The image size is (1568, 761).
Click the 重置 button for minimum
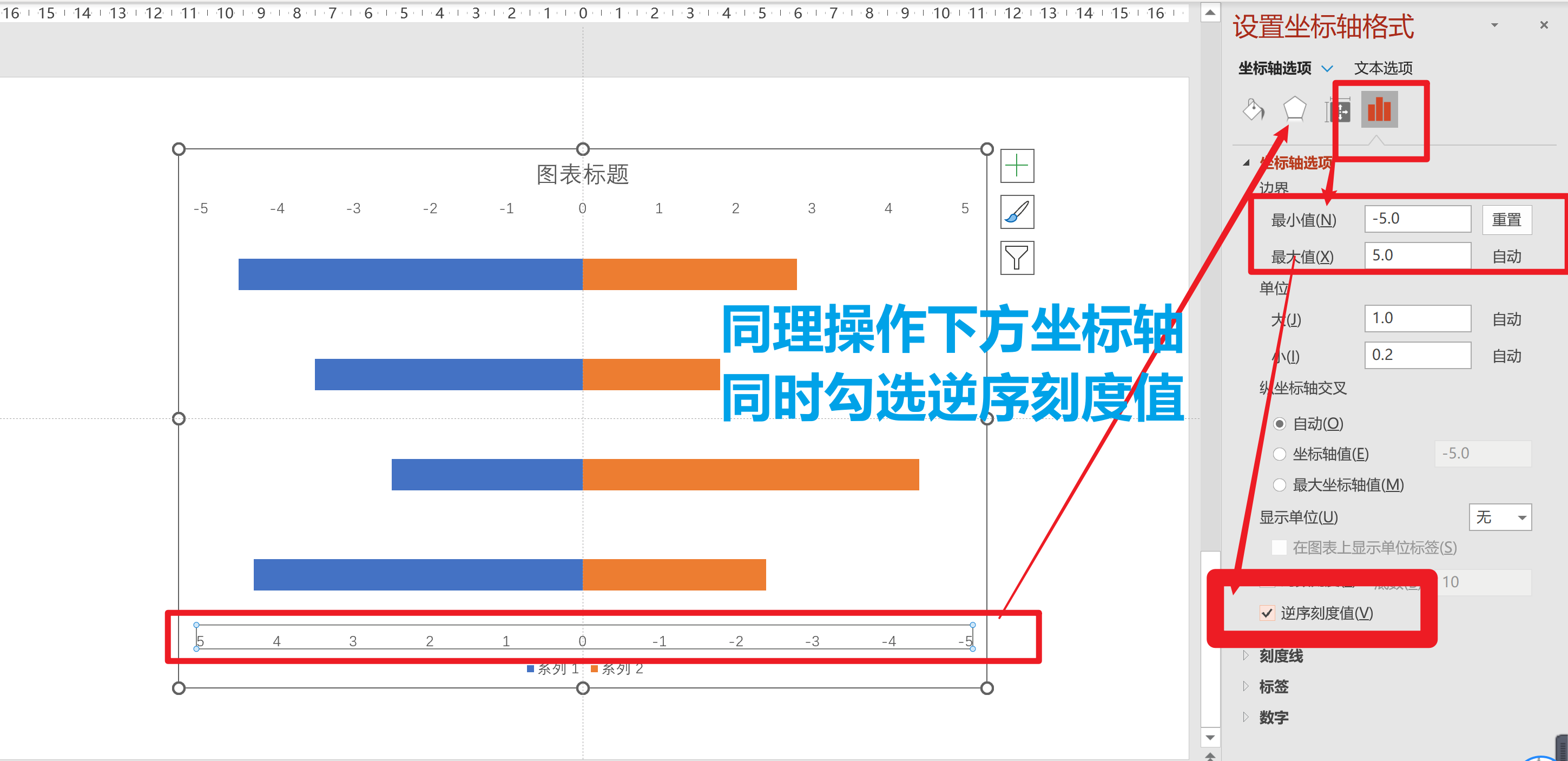coord(1506,219)
